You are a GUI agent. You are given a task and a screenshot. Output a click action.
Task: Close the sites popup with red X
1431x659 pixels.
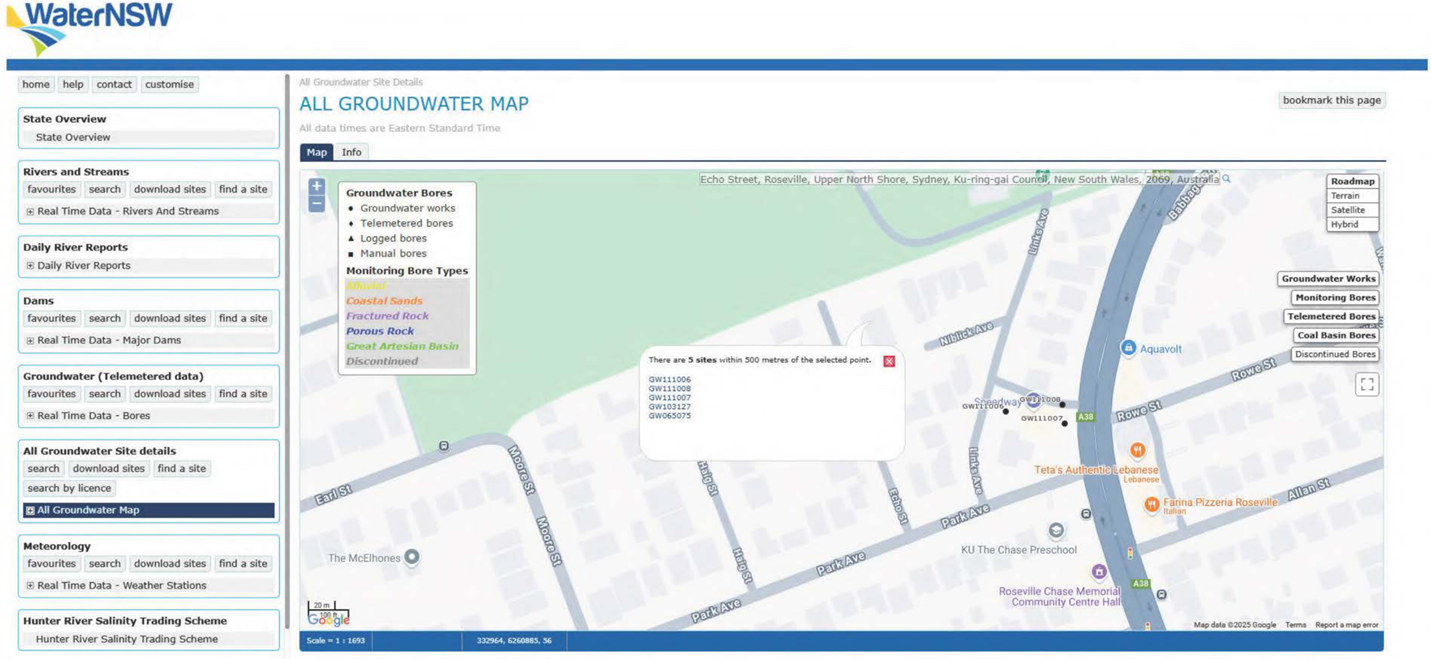[x=889, y=361]
